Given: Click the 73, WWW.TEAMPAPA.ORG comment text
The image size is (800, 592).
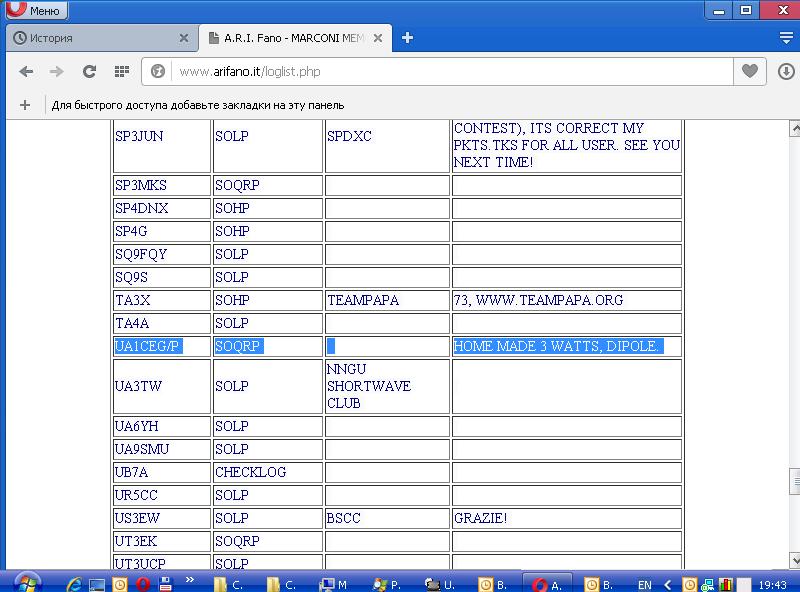Looking at the screenshot, I should [x=538, y=300].
